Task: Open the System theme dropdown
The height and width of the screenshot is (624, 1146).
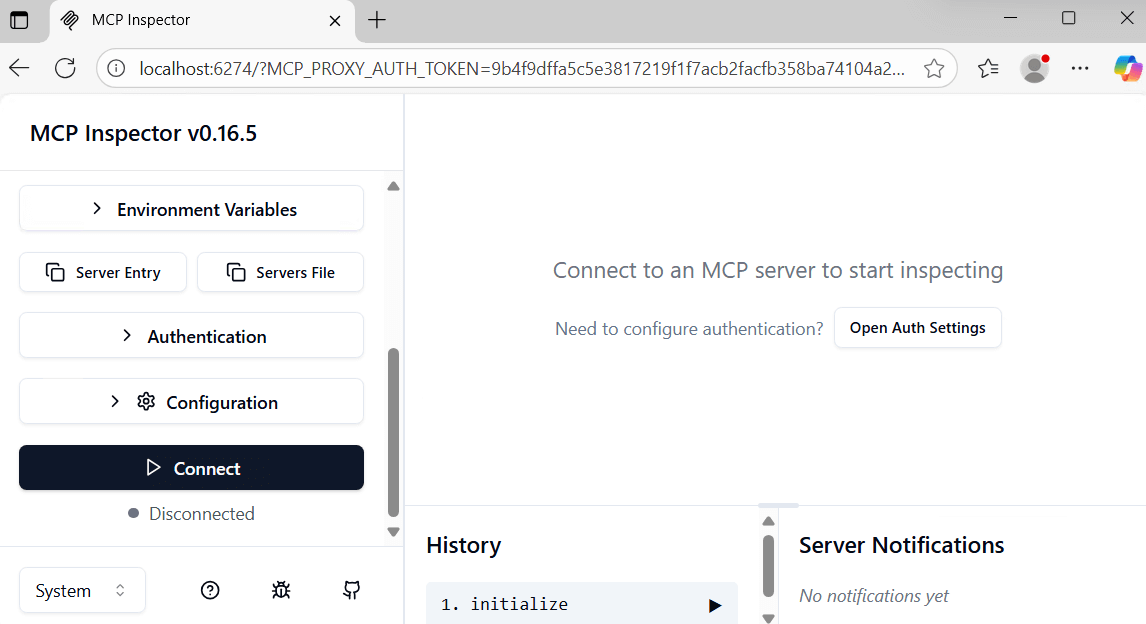Action: (82, 590)
